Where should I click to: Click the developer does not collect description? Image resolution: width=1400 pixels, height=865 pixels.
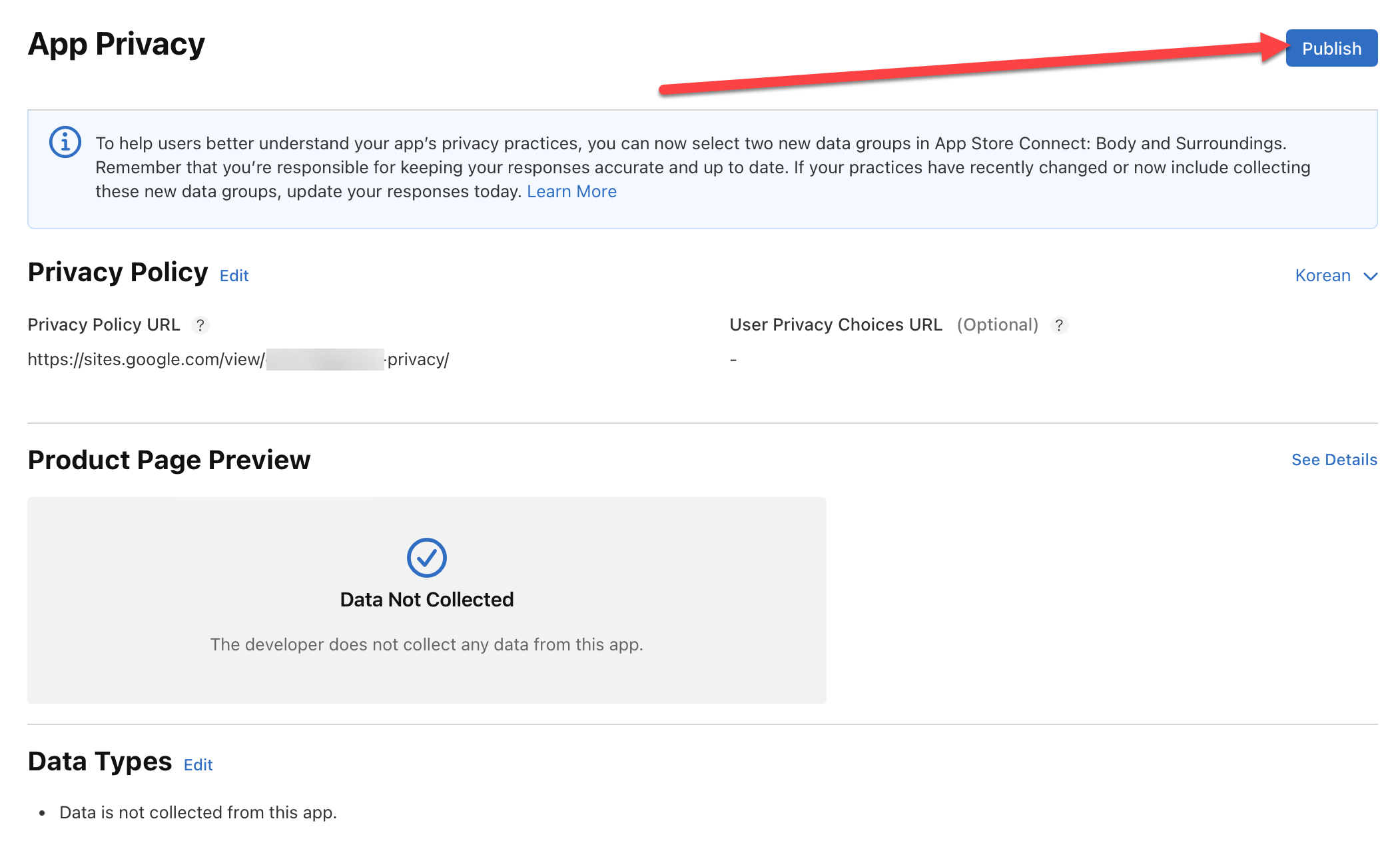point(426,644)
